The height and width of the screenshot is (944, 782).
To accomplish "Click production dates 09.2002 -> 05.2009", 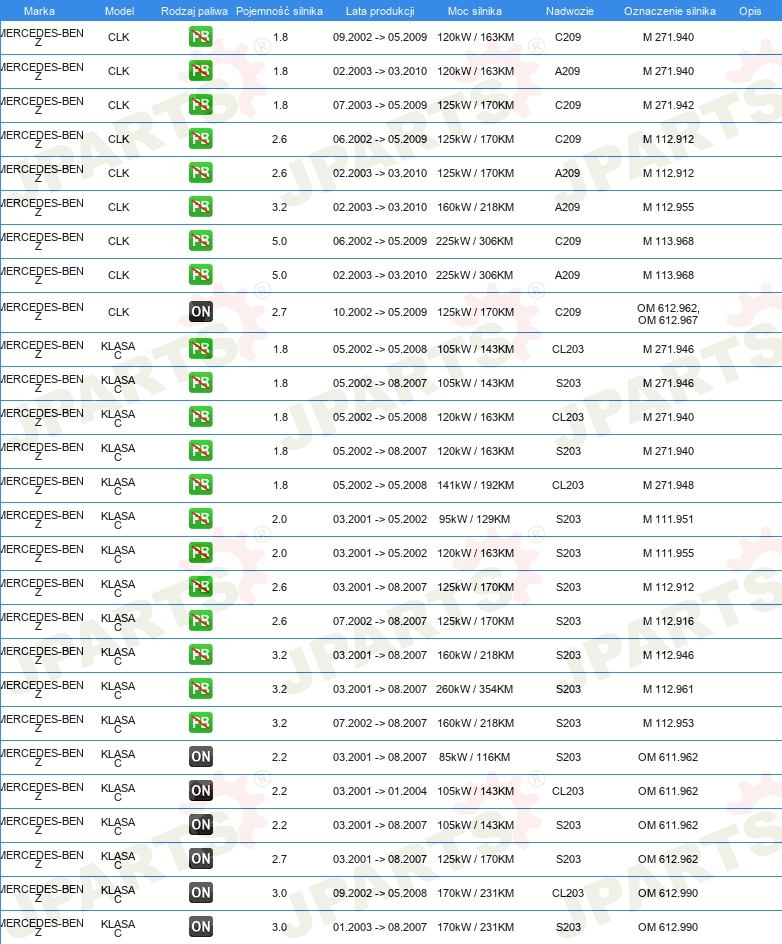I will pos(380,37).
